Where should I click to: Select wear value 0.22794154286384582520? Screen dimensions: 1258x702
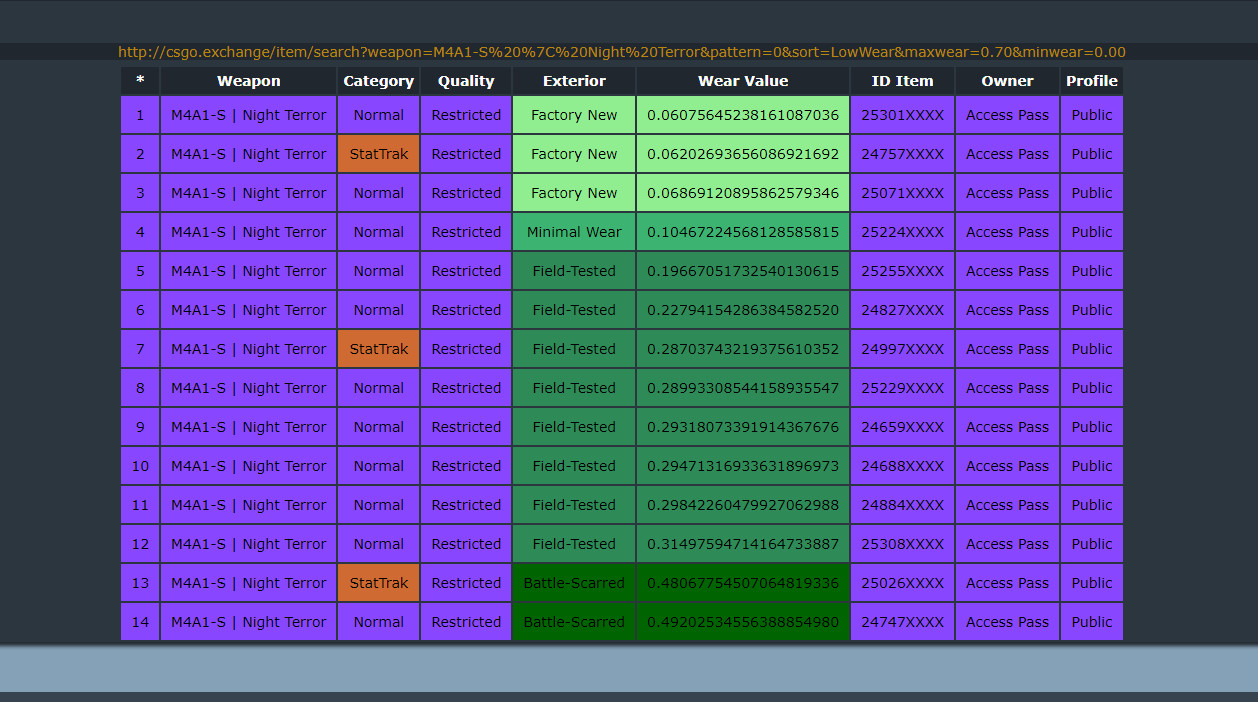743,310
